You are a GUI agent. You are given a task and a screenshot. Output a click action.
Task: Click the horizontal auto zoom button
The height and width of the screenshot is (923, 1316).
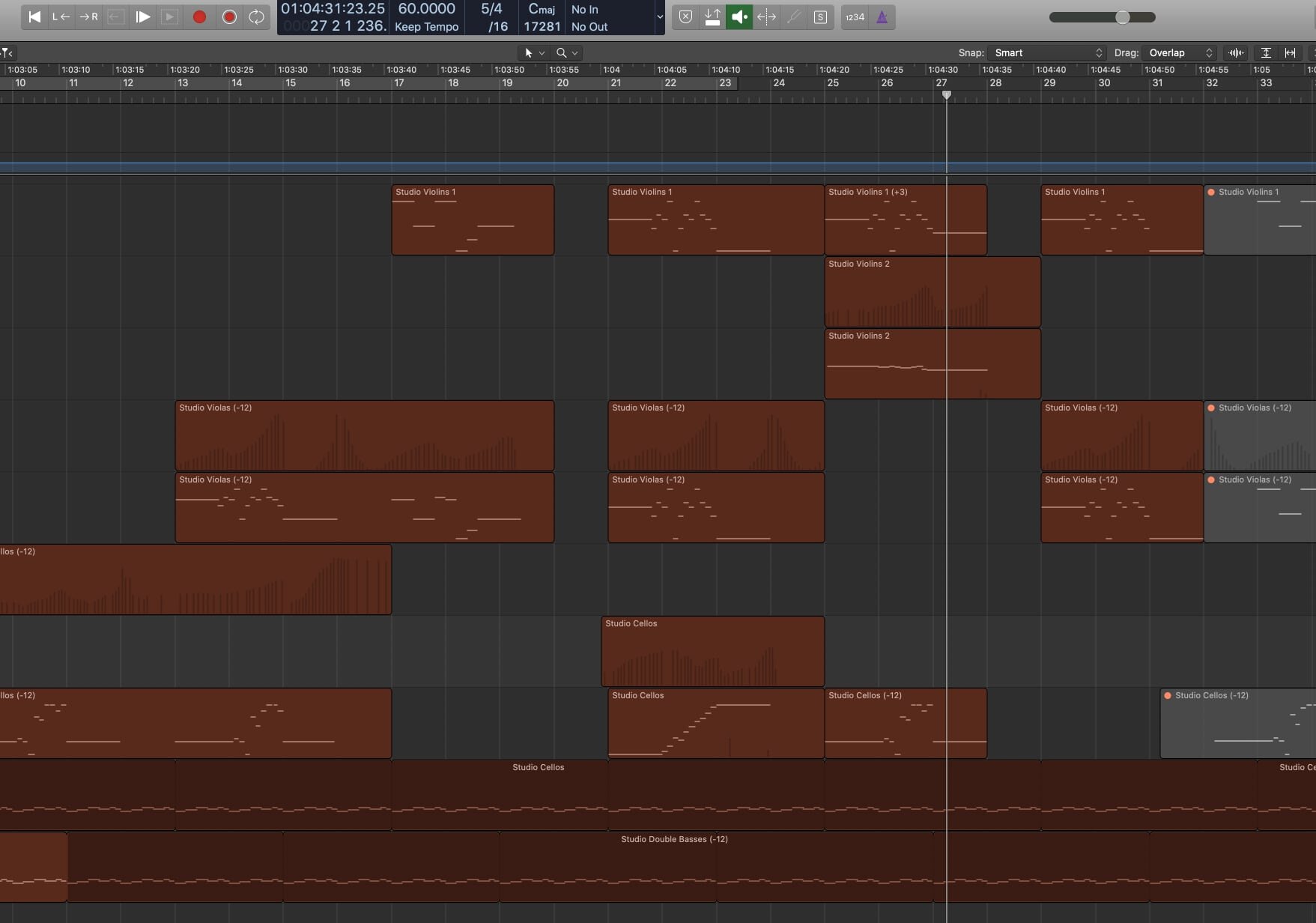coord(1290,52)
